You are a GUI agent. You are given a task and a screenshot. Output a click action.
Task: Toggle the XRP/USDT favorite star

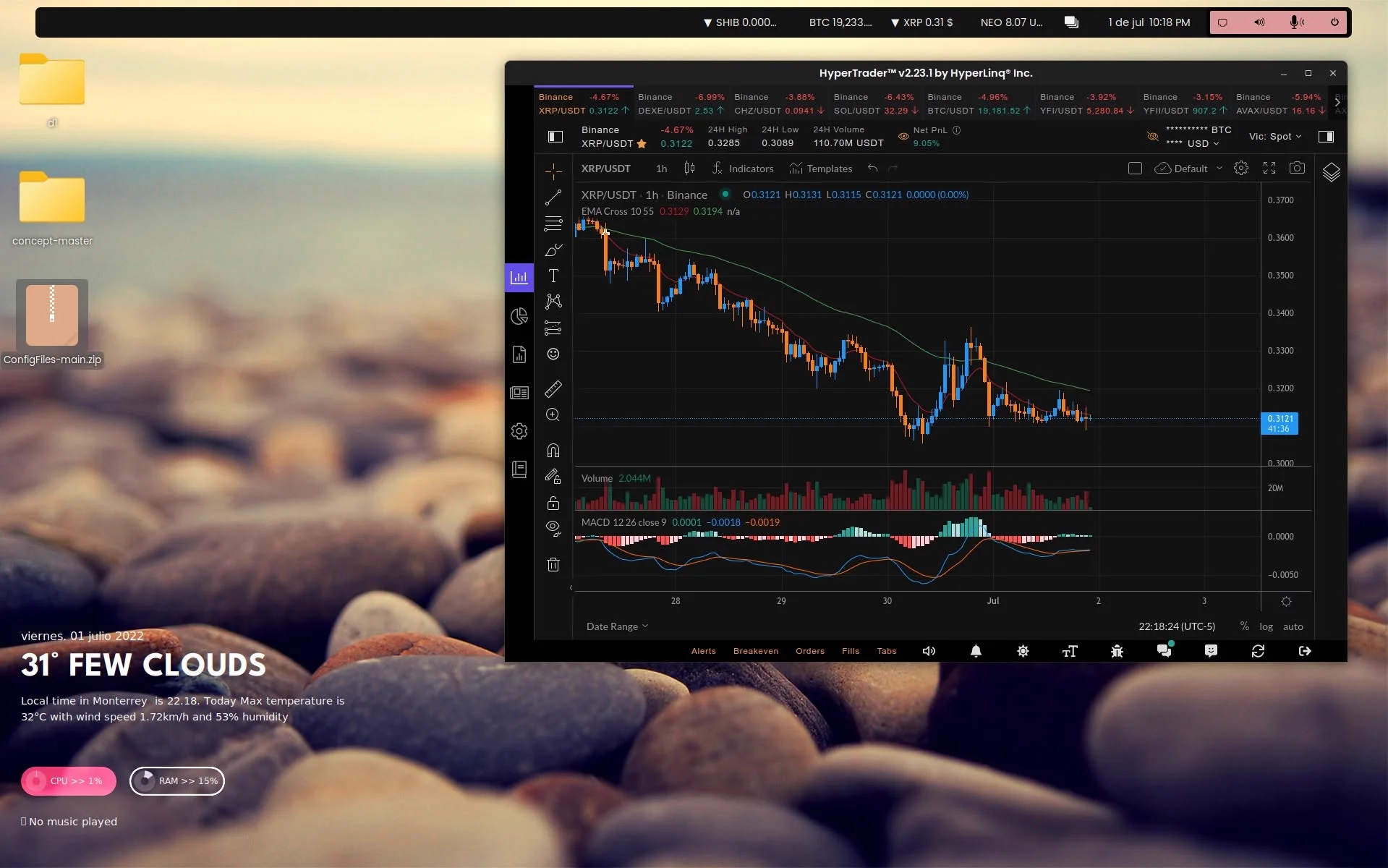tap(642, 143)
